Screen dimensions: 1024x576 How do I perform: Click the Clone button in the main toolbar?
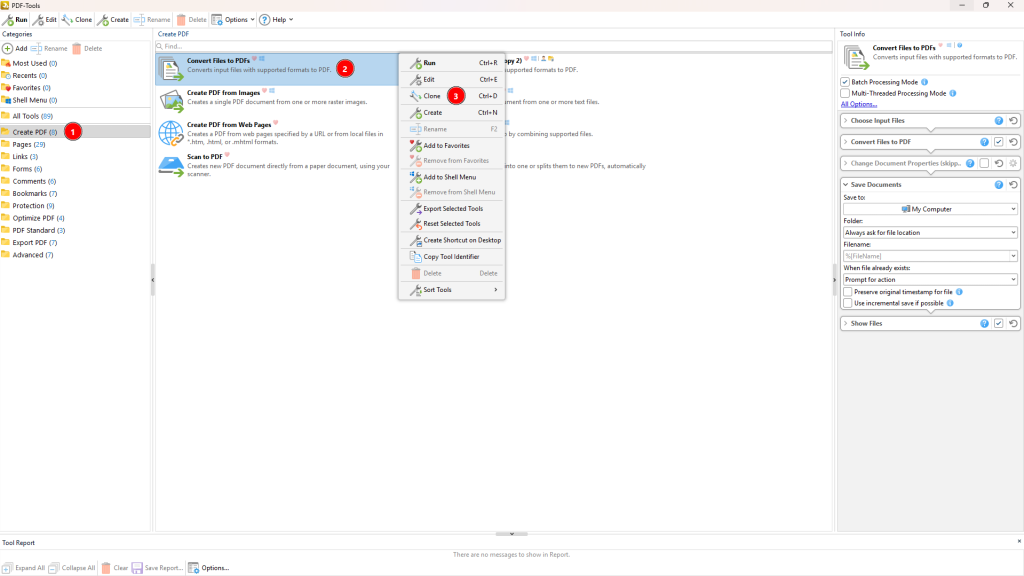(77, 20)
